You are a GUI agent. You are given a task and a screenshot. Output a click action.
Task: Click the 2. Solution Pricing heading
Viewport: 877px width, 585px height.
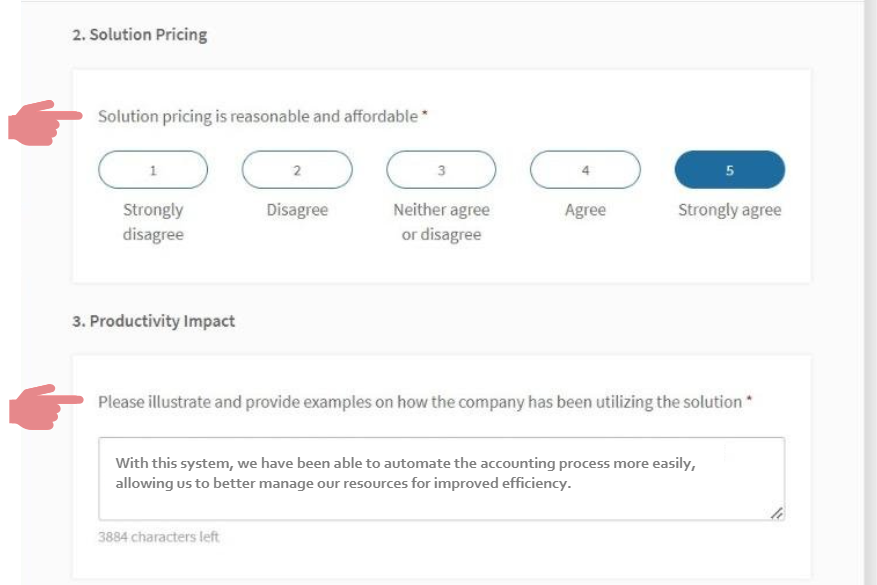coord(139,35)
